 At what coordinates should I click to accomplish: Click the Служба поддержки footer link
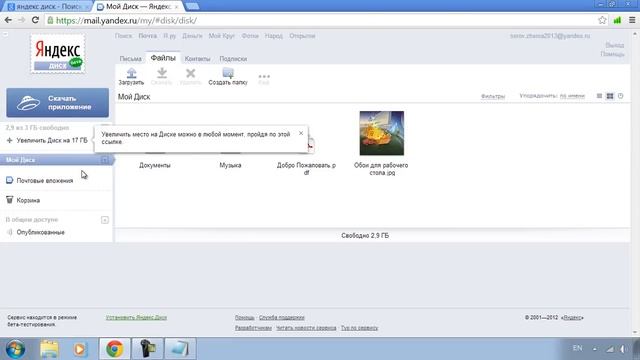coord(282,317)
